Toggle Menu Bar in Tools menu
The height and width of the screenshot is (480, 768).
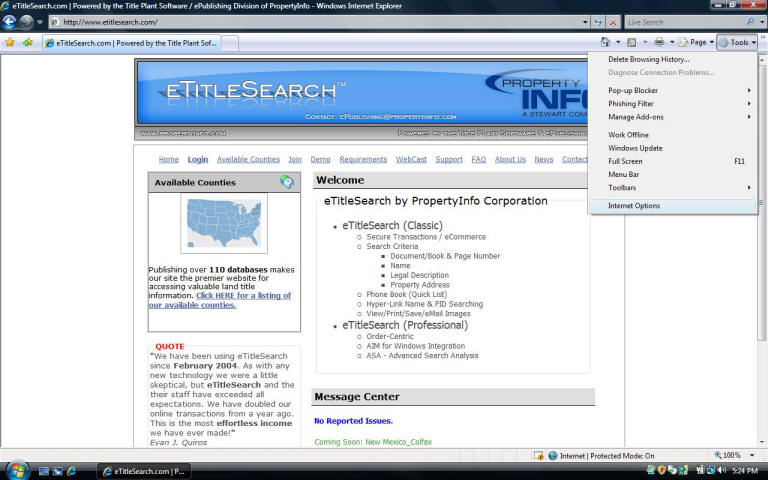[672, 174]
